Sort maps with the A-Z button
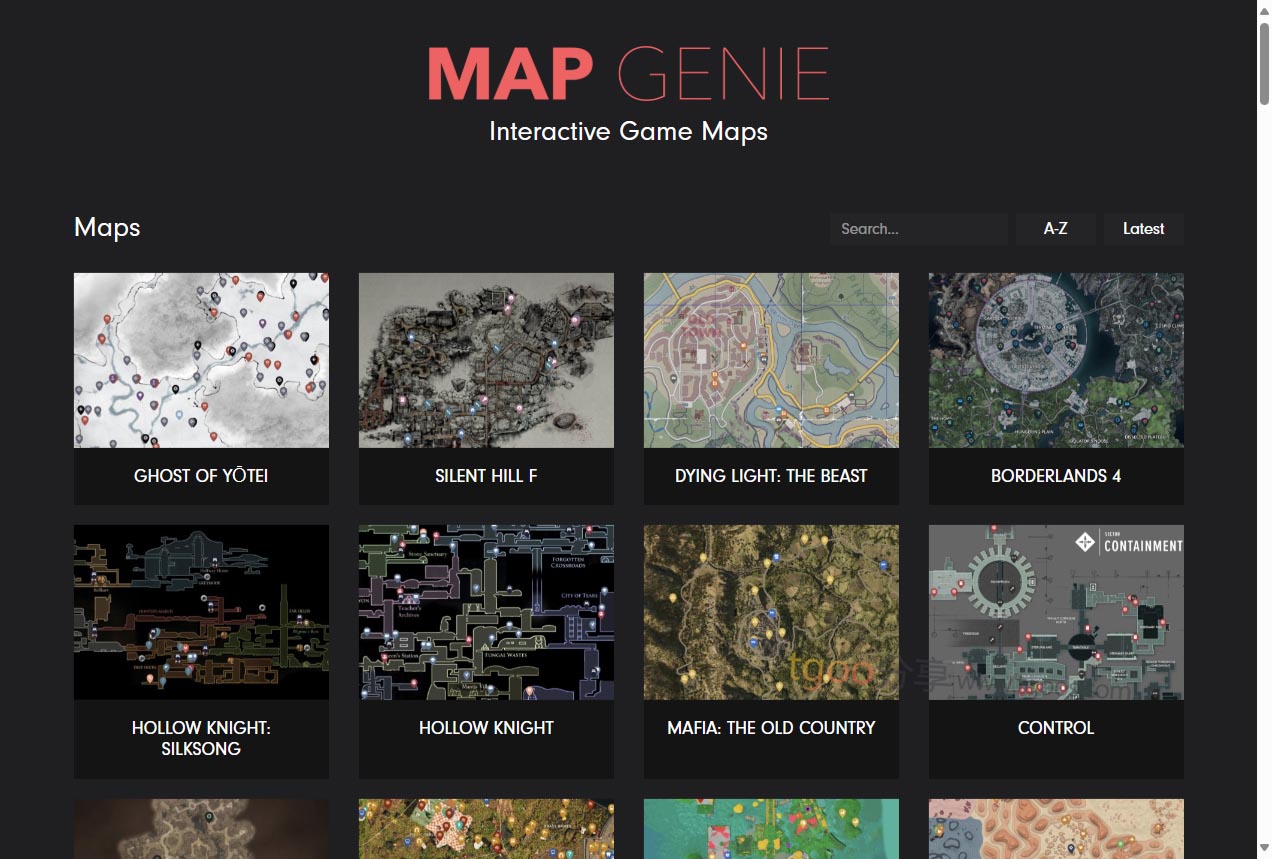 click(1055, 229)
